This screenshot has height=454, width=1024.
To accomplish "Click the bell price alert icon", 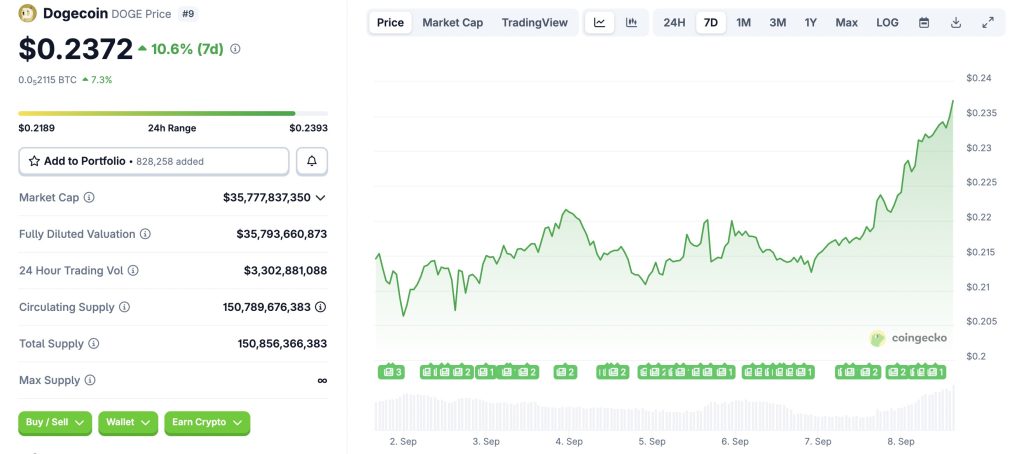I will (x=312, y=161).
